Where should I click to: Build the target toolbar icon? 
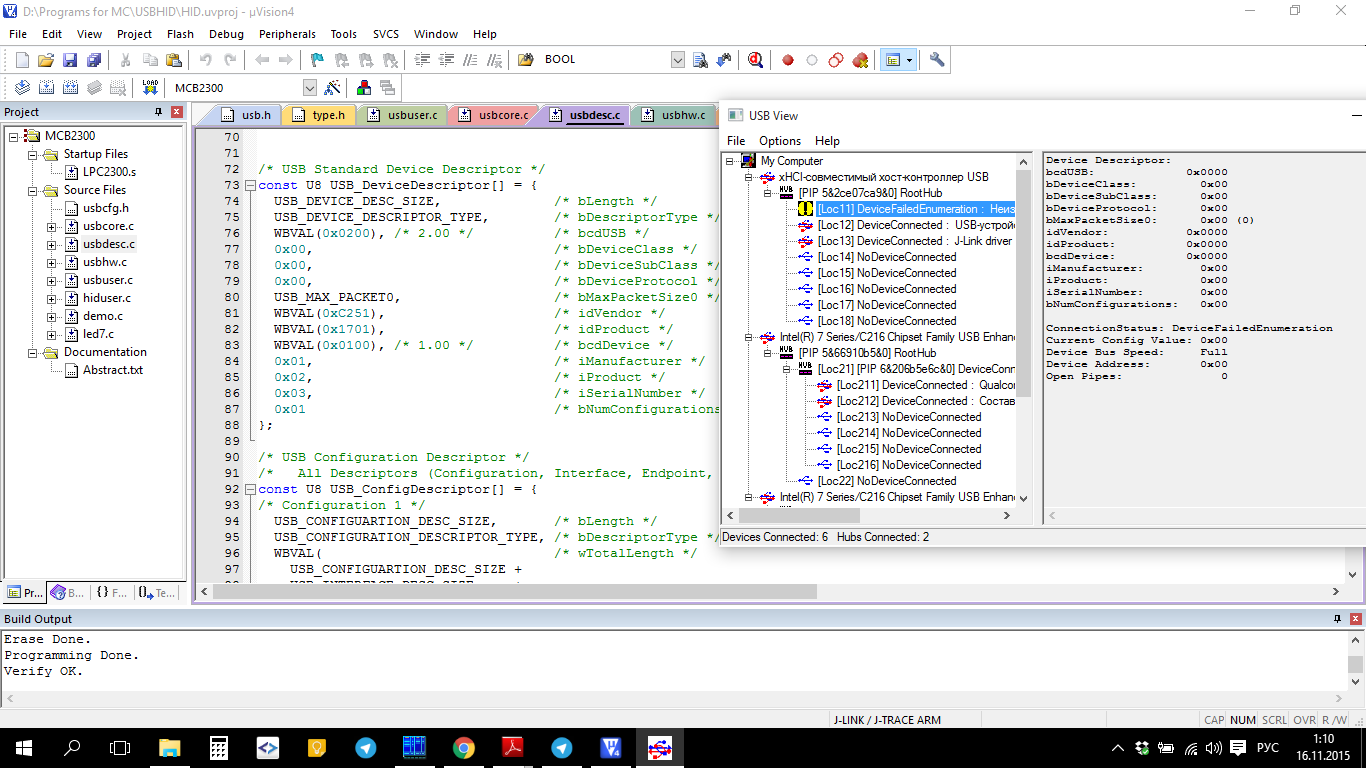pyautogui.click(x=46, y=88)
